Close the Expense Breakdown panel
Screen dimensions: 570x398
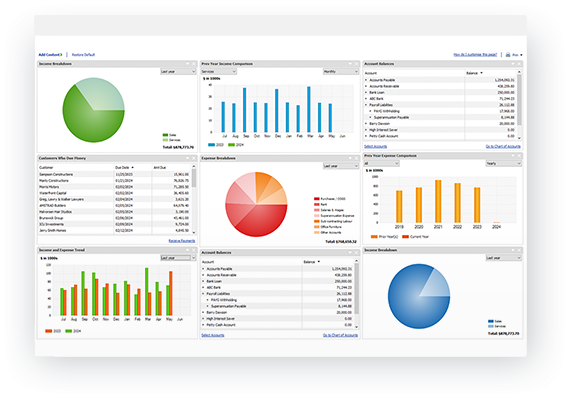click(357, 158)
